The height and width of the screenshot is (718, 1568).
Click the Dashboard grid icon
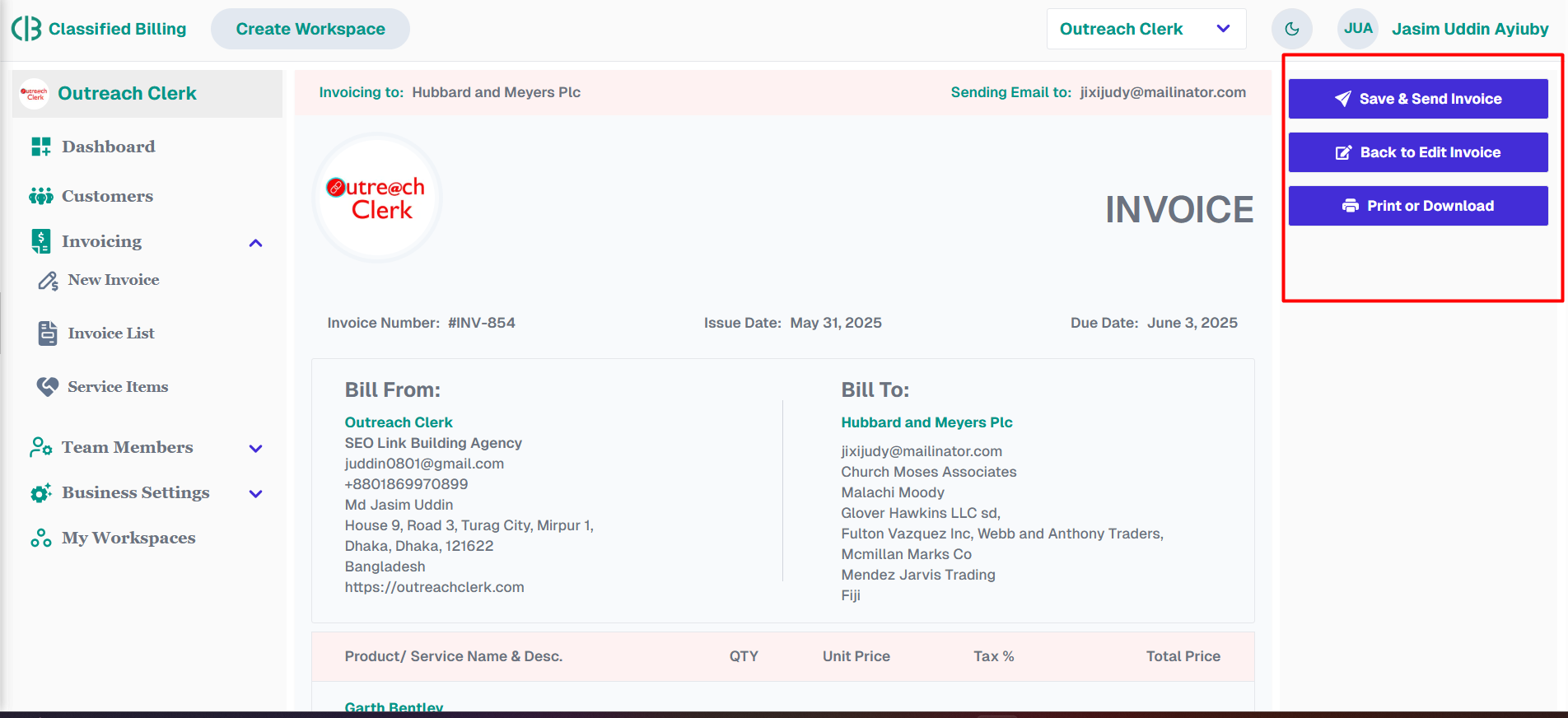[40, 147]
